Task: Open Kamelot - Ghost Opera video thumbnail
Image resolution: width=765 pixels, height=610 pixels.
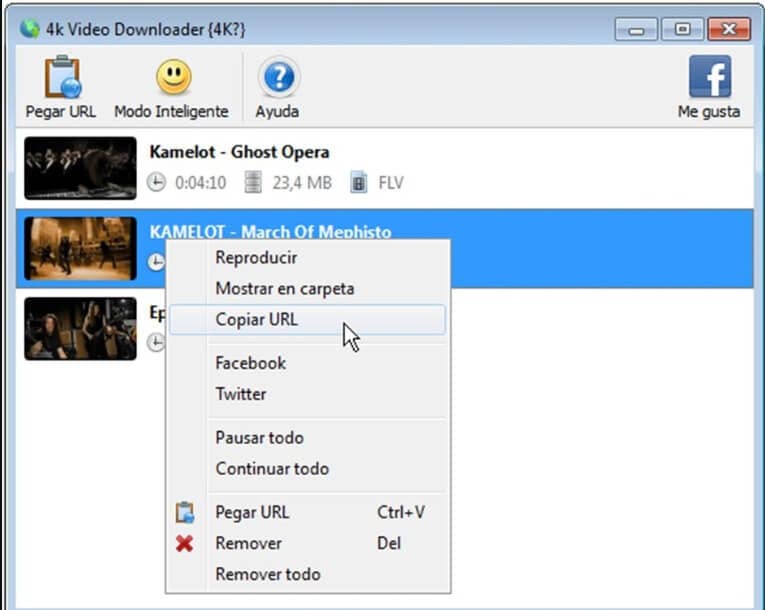Action: coord(81,168)
